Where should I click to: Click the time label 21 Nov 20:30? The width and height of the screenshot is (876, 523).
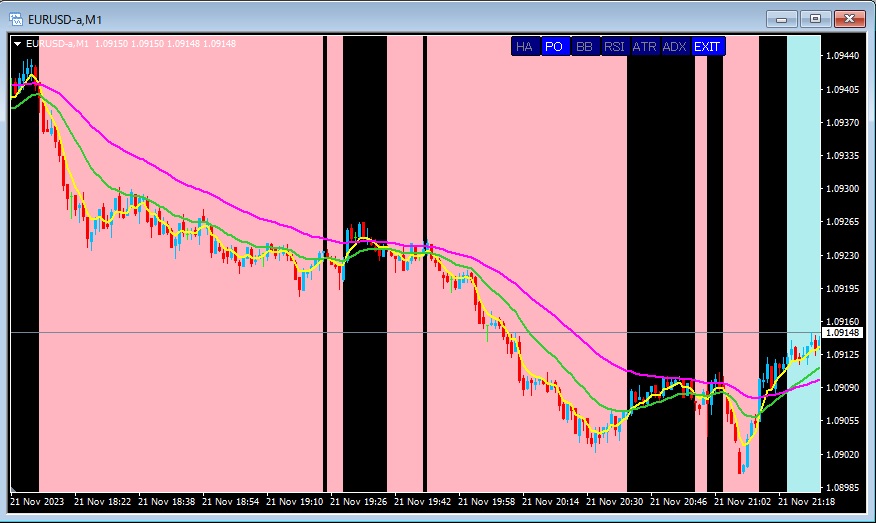point(615,501)
